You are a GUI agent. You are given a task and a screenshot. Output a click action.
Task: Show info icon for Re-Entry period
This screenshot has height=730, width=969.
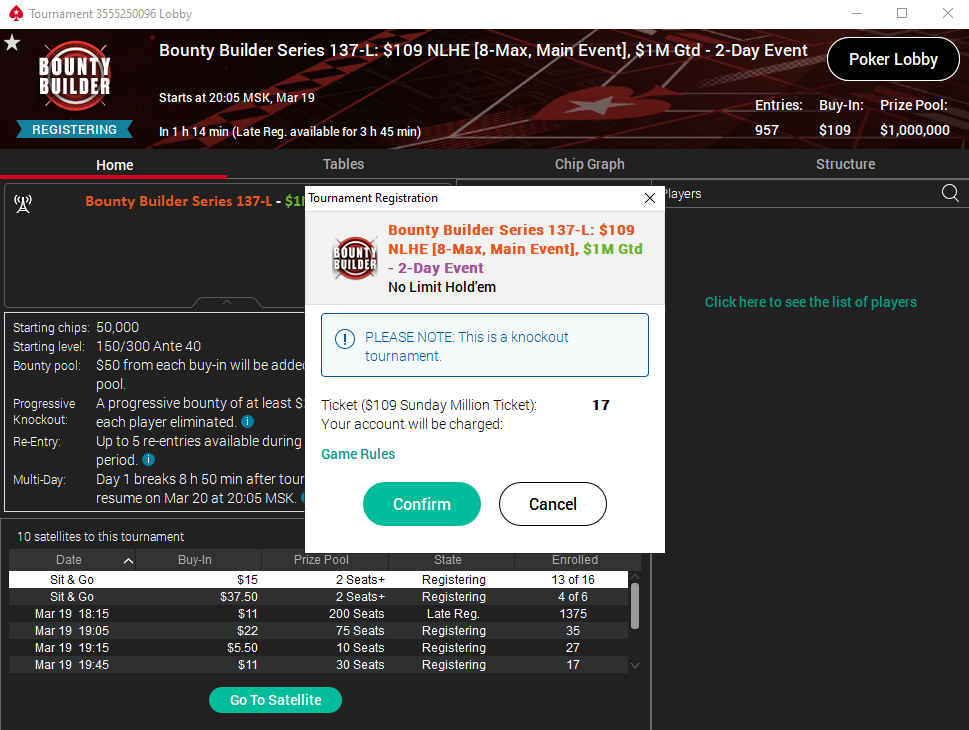click(148, 459)
